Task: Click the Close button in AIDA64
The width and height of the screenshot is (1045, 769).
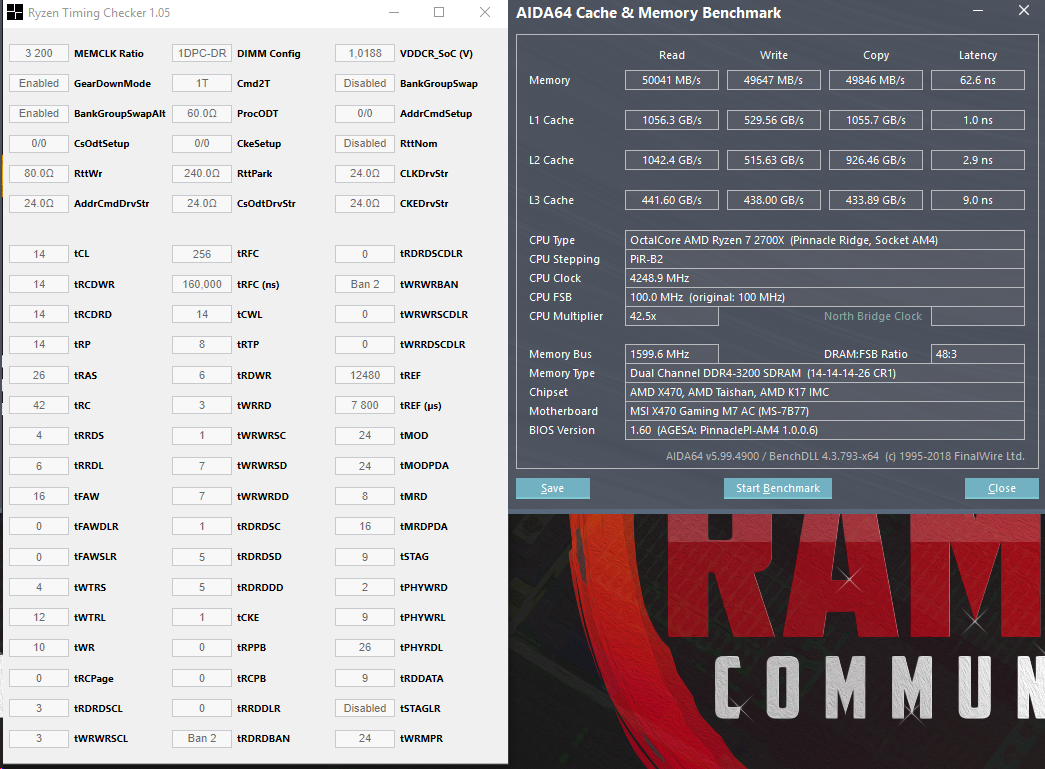Action: (1002, 488)
